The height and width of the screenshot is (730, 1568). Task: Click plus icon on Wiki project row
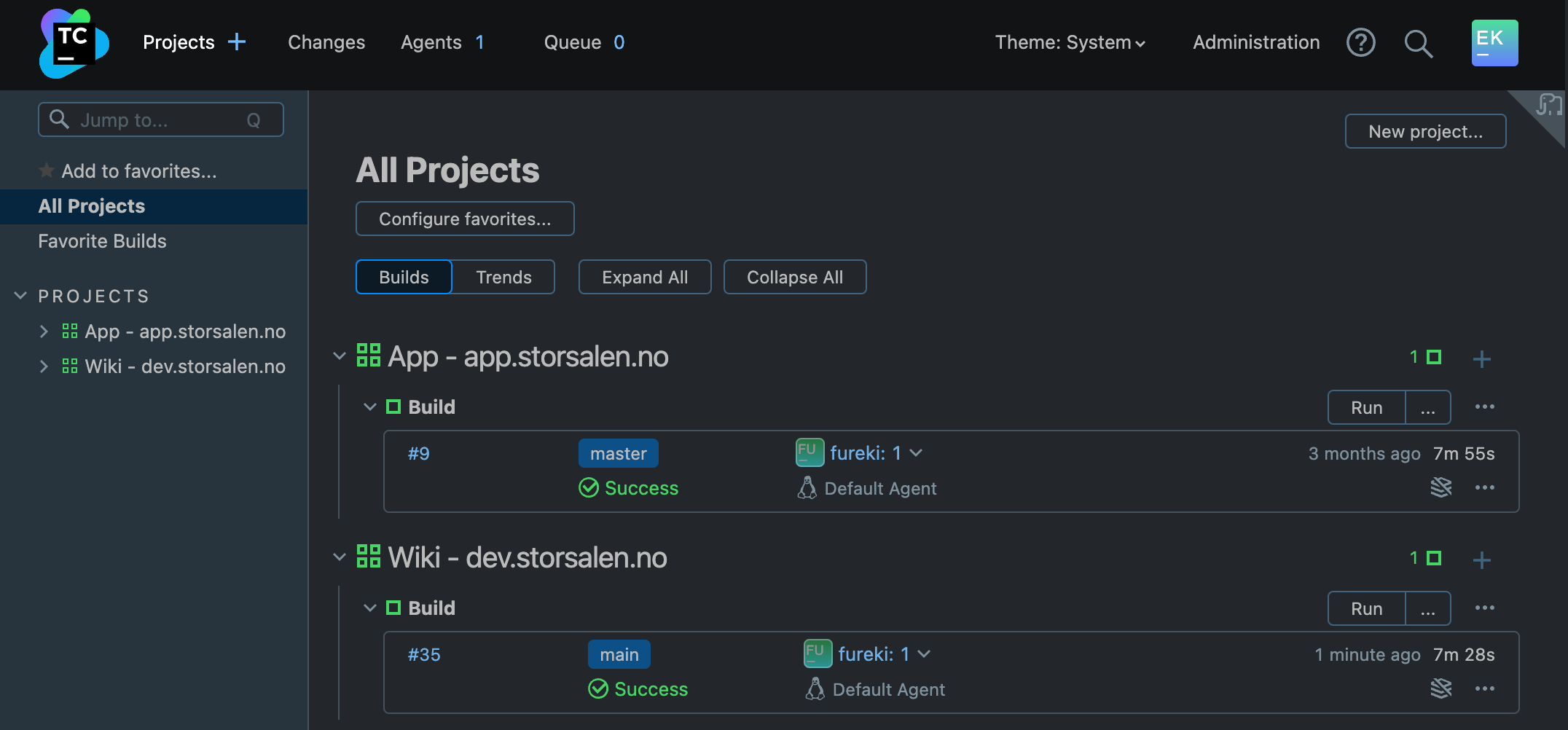1481,560
